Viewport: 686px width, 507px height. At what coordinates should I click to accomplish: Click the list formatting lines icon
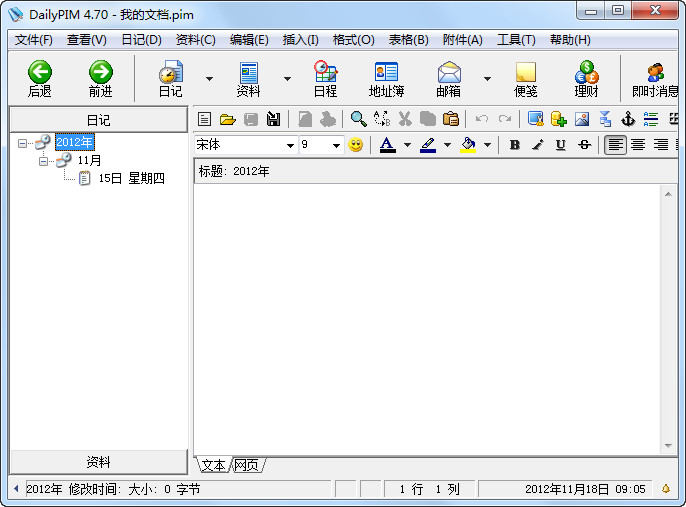pos(651,119)
